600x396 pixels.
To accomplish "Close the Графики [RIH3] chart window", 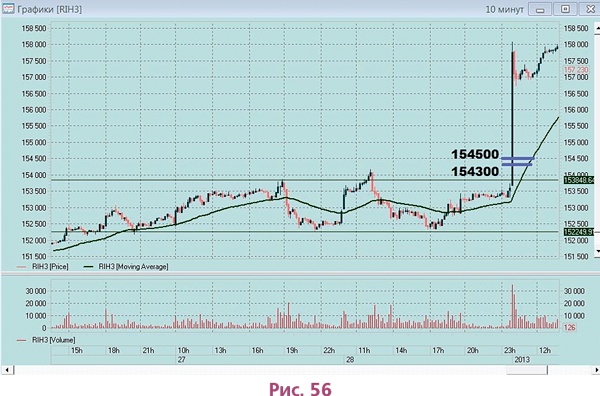I will [x=590, y=9].
